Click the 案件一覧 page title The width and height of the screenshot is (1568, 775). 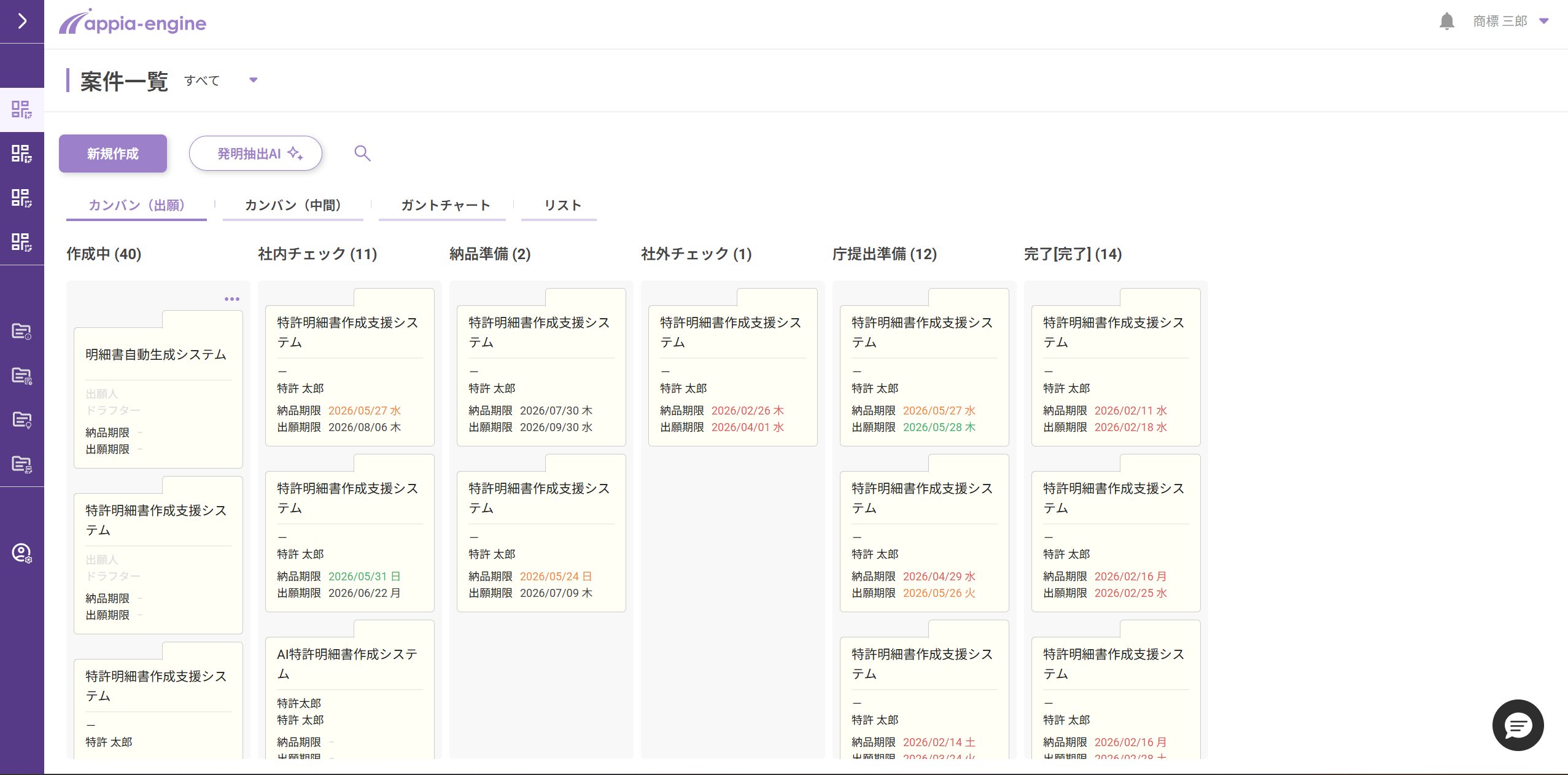point(124,81)
